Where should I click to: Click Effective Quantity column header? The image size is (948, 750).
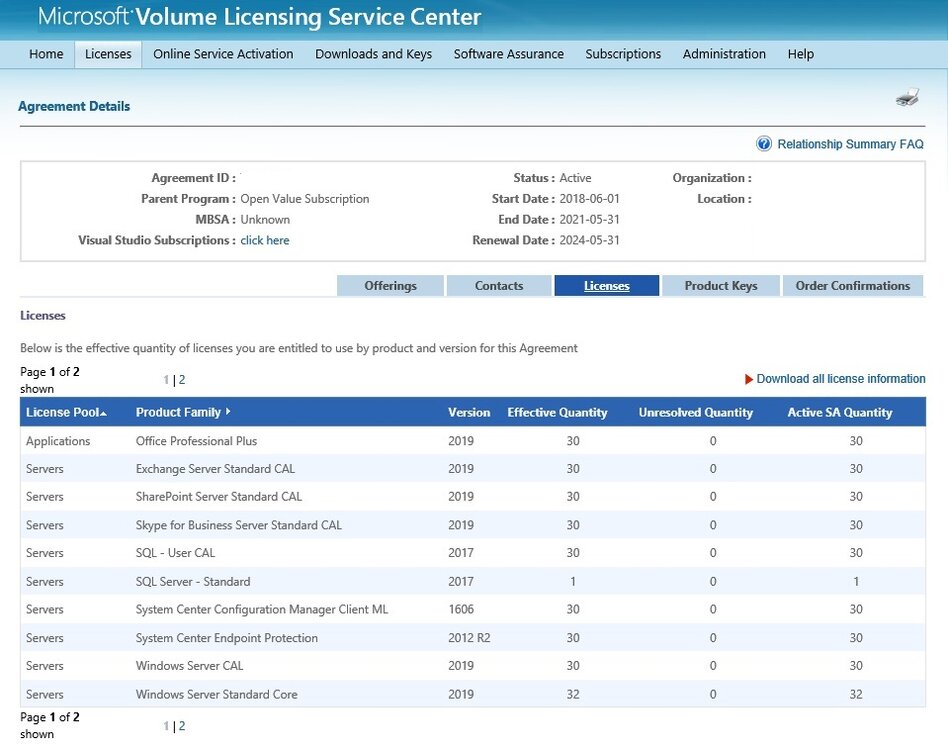[x=557, y=412]
